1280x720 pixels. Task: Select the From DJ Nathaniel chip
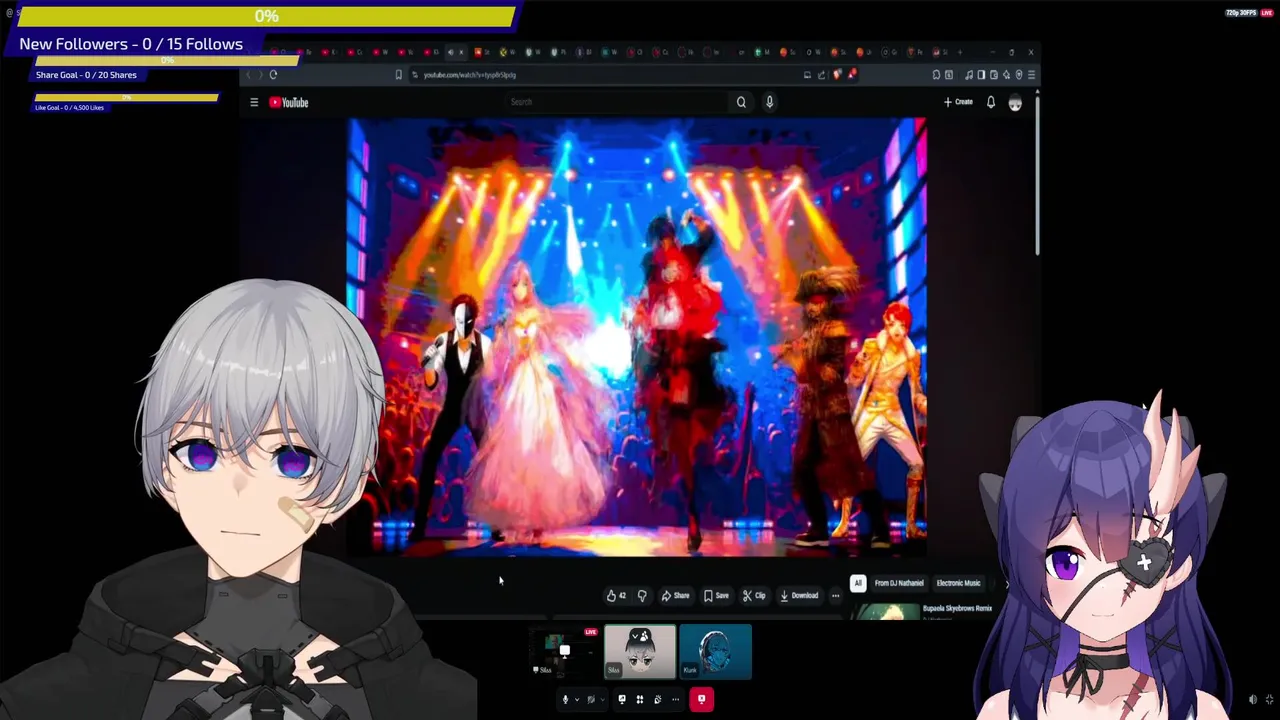click(x=899, y=583)
